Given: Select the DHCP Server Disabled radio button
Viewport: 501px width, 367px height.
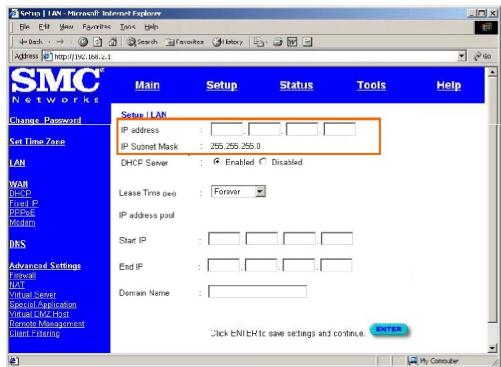Looking at the screenshot, I should [x=263, y=162].
